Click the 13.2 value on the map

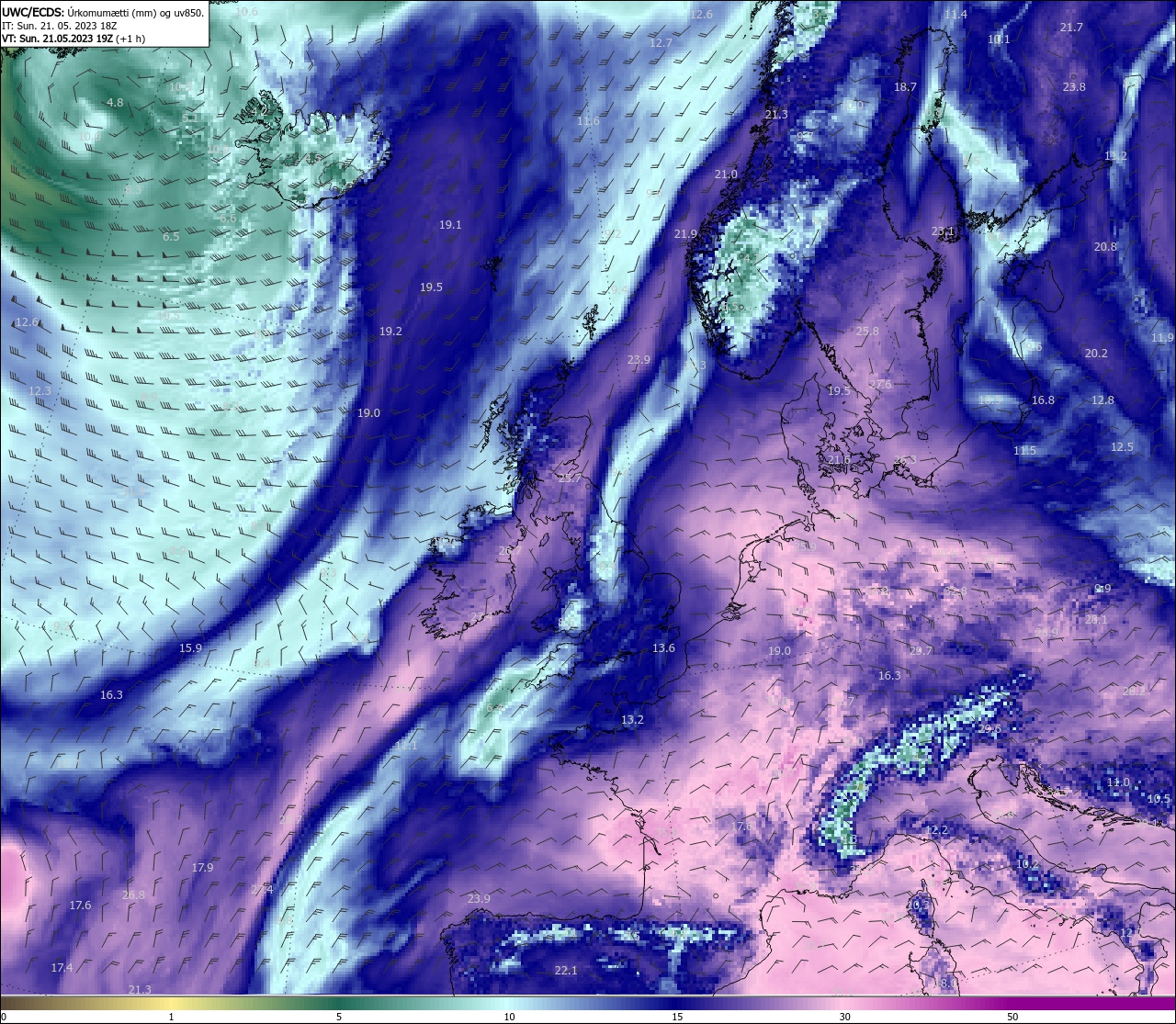[x=632, y=720]
